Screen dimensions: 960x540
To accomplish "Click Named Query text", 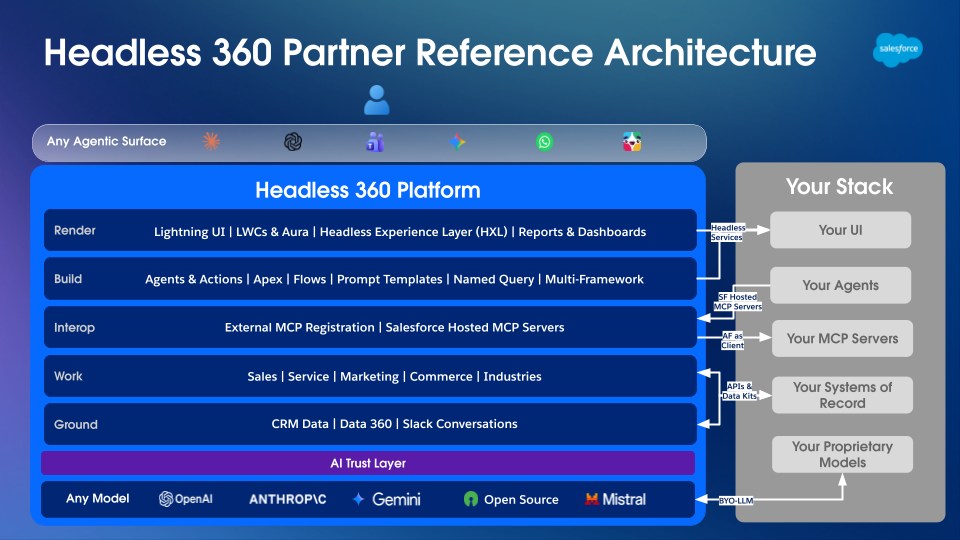I will pyautogui.click(x=493, y=279).
